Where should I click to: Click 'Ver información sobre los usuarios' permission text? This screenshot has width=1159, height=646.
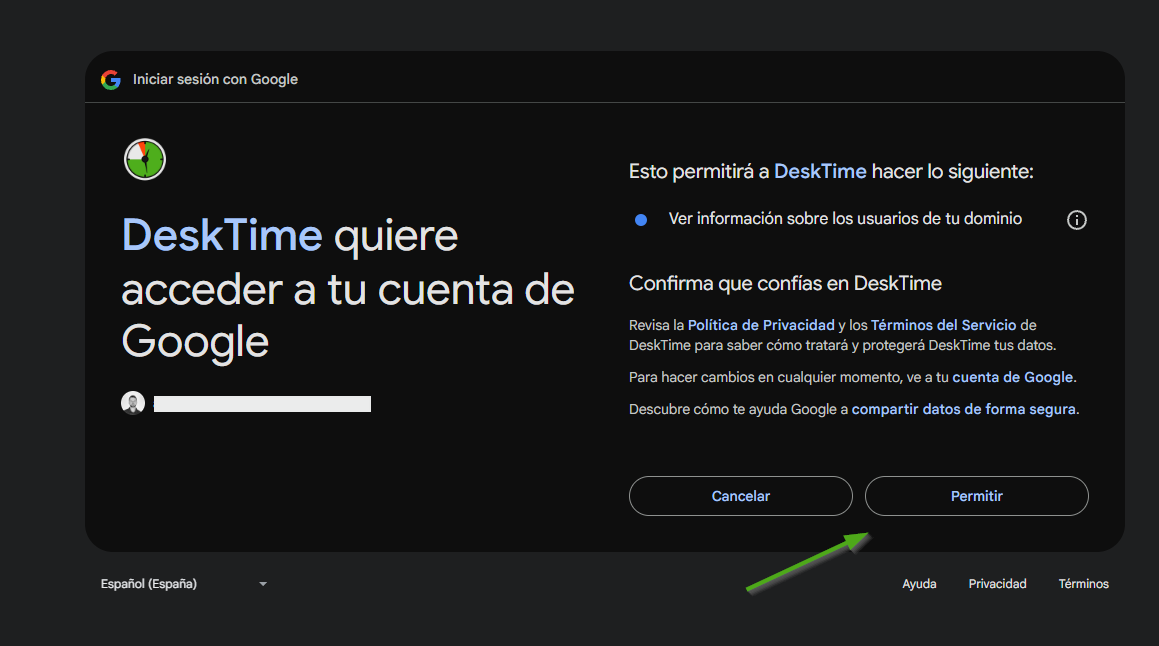845,219
